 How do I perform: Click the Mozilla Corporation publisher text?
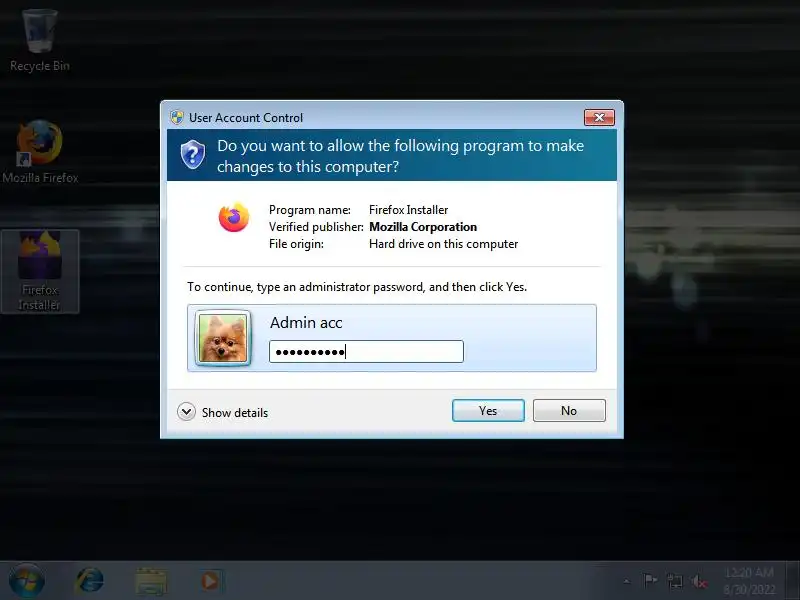423,227
